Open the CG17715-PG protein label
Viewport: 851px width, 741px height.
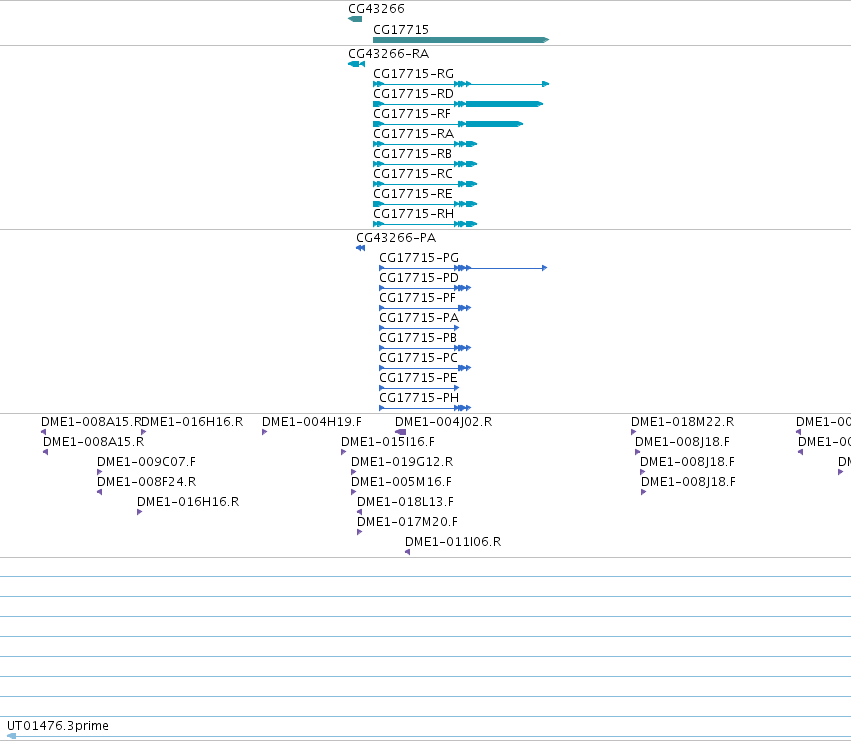pyautogui.click(x=419, y=258)
